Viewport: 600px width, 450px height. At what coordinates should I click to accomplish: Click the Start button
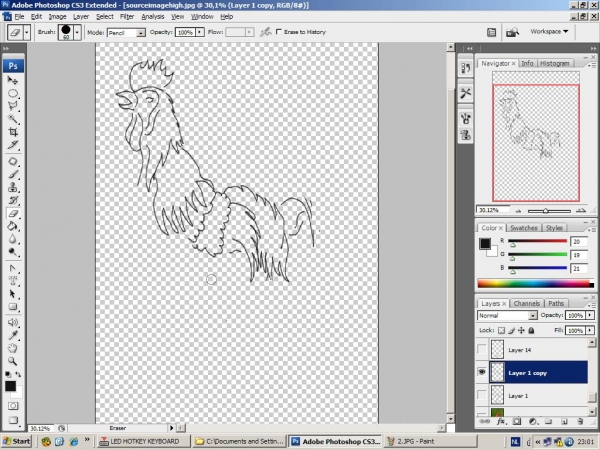[16, 441]
